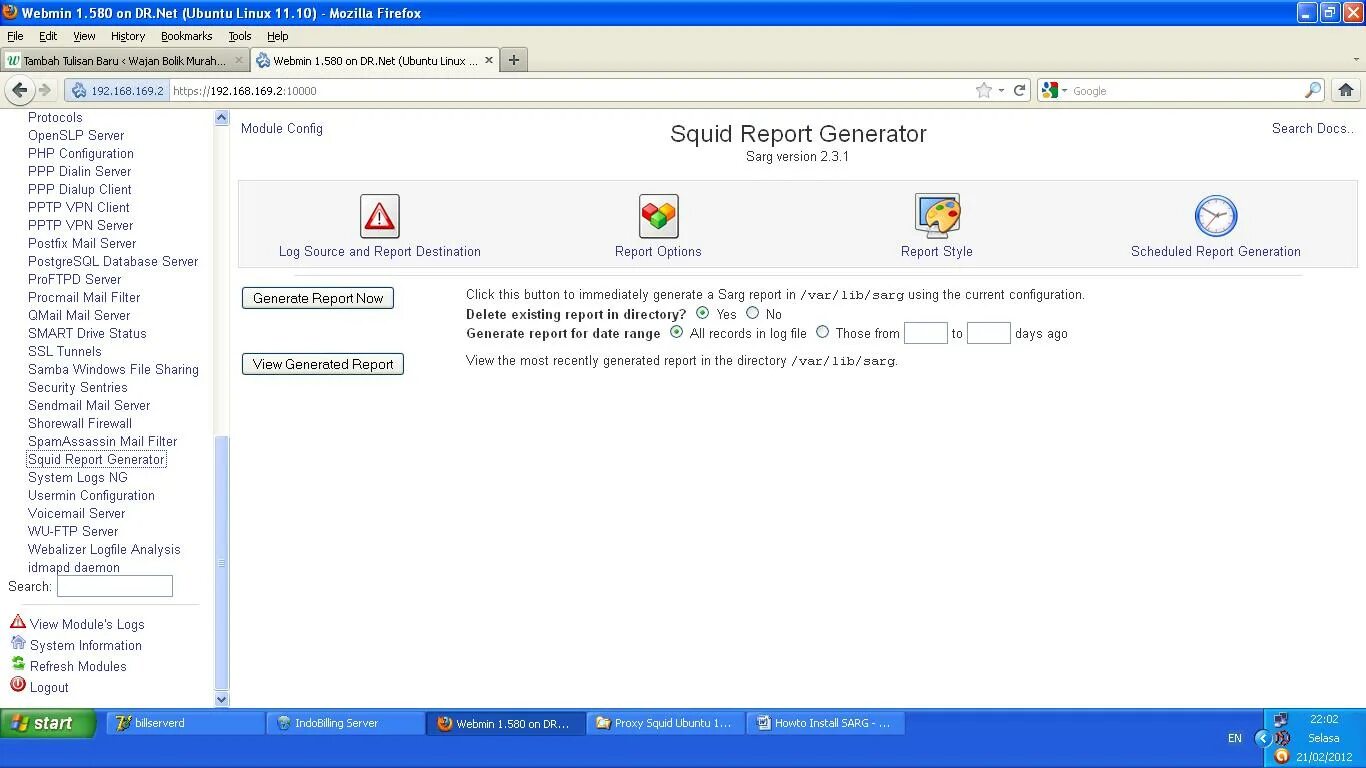Open Log Source and Report Destination icon
The height and width of the screenshot is (768, 1366).
379,216
